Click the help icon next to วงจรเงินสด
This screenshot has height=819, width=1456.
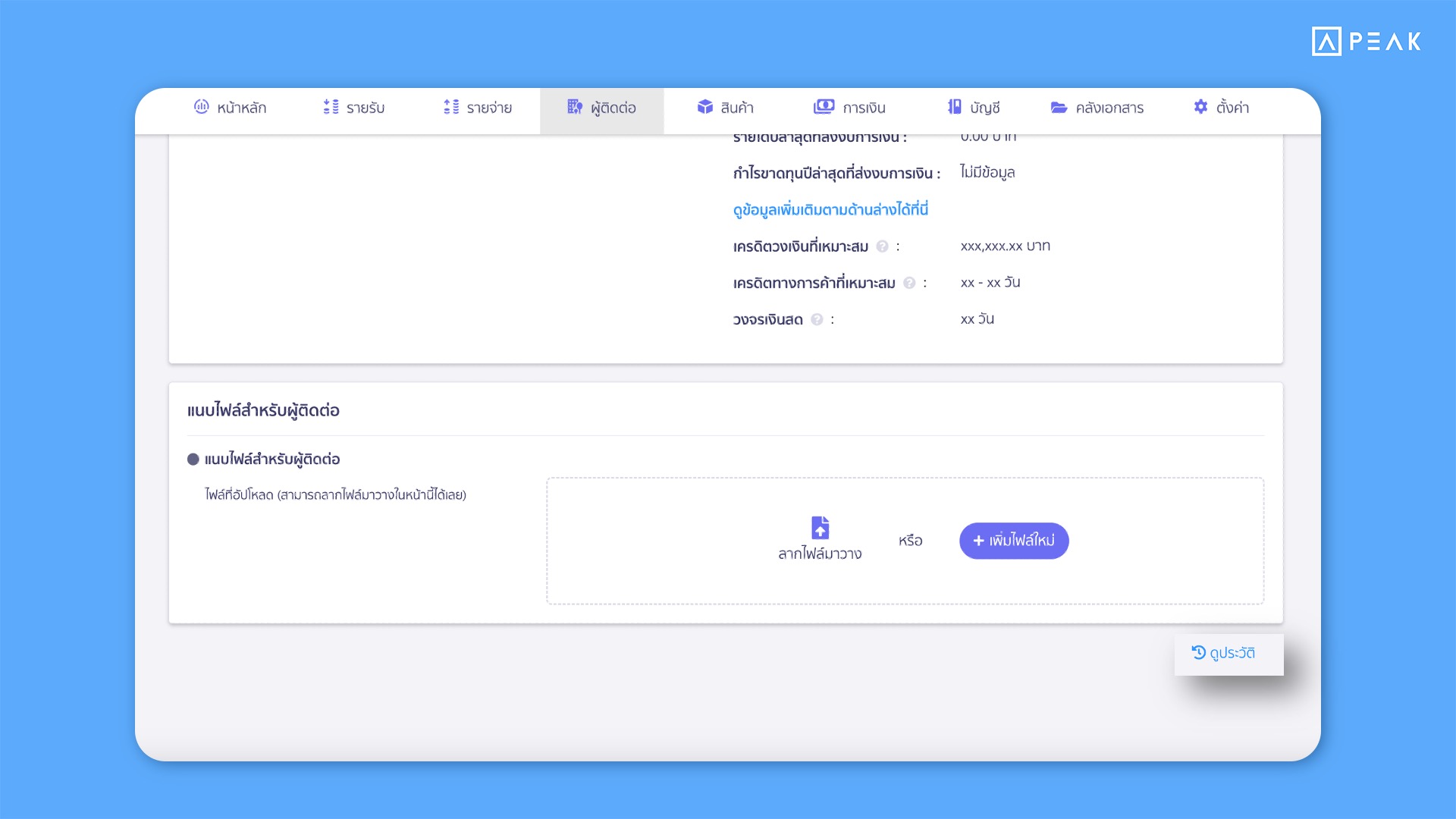click(817, 319)
